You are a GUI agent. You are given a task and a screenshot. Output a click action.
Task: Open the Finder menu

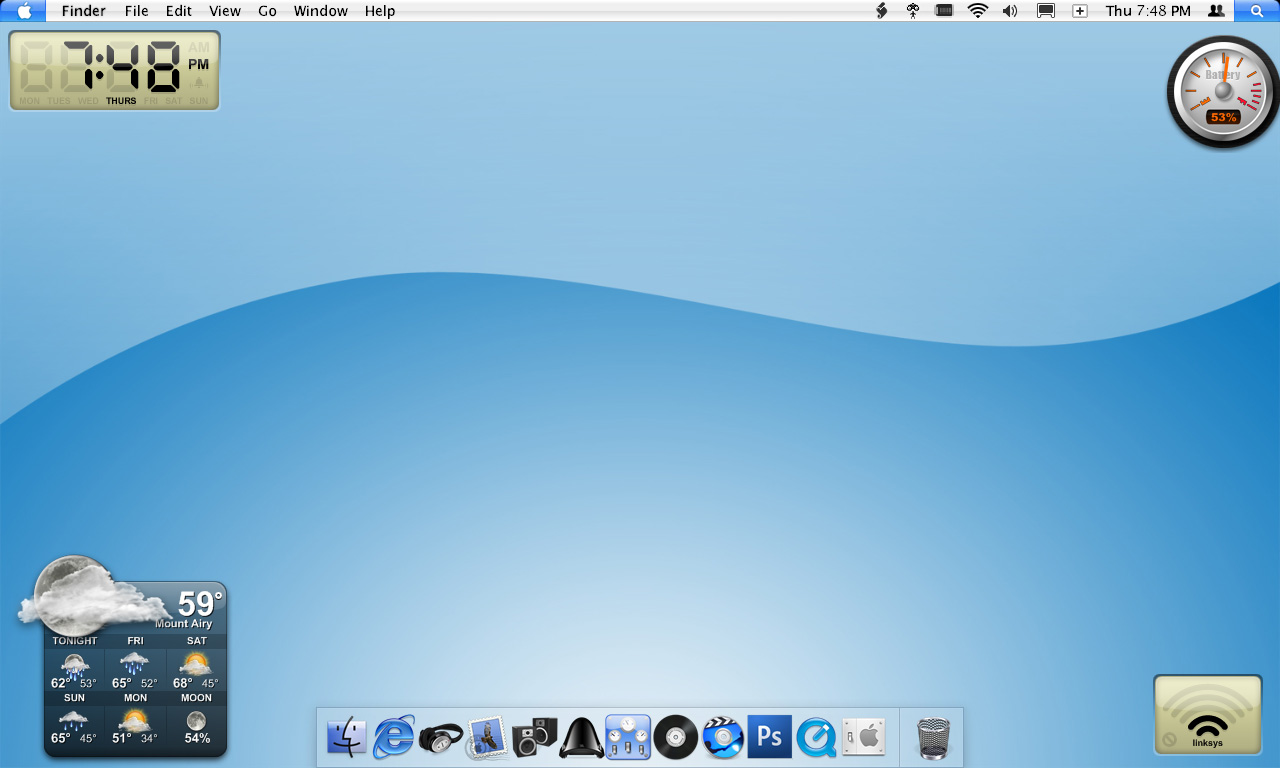tap(84, 11)
